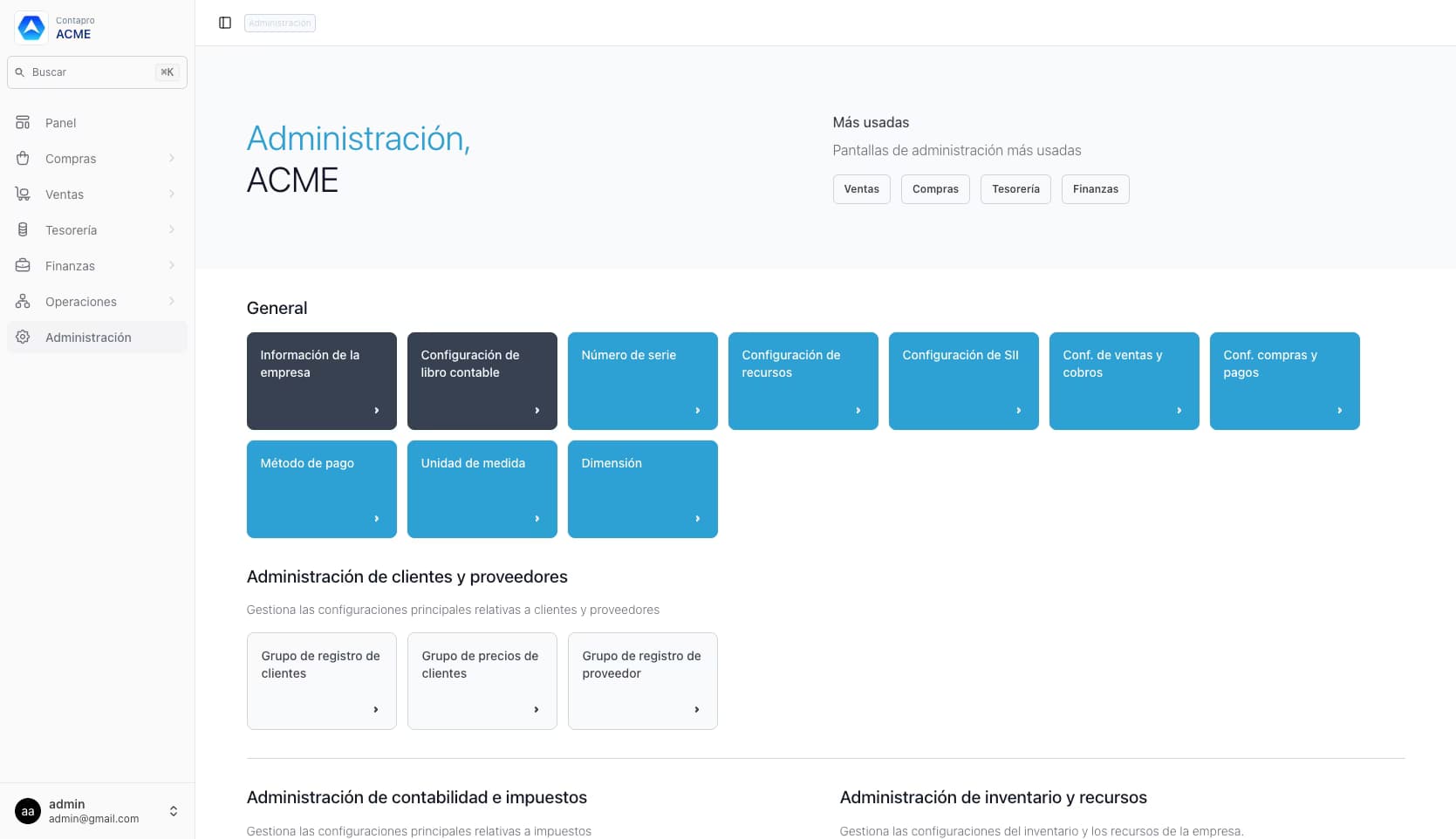Expand the Operaciones section chevron
This screenshot has height=839, width=1456.
click(171, 301)
